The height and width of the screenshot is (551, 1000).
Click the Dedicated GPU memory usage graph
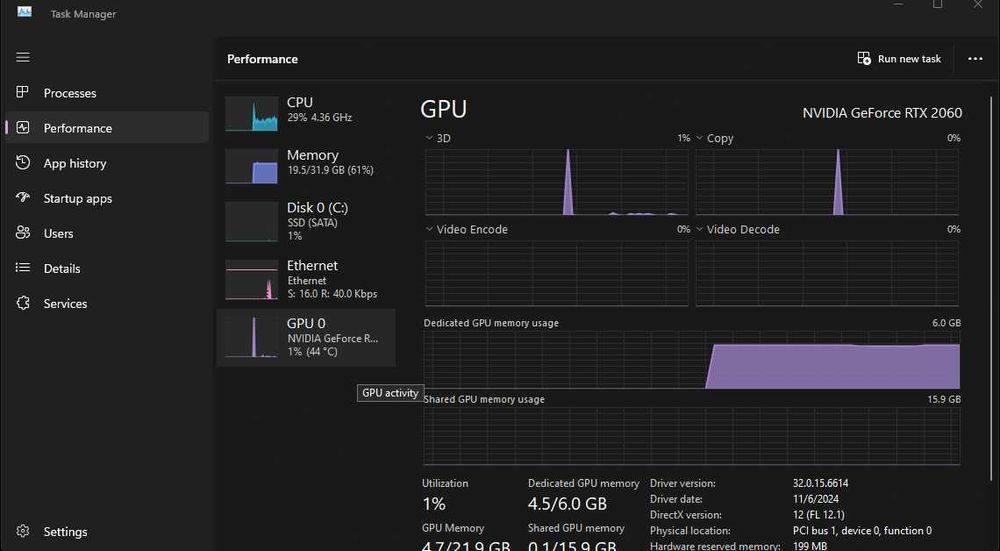(x=691, y=360)
